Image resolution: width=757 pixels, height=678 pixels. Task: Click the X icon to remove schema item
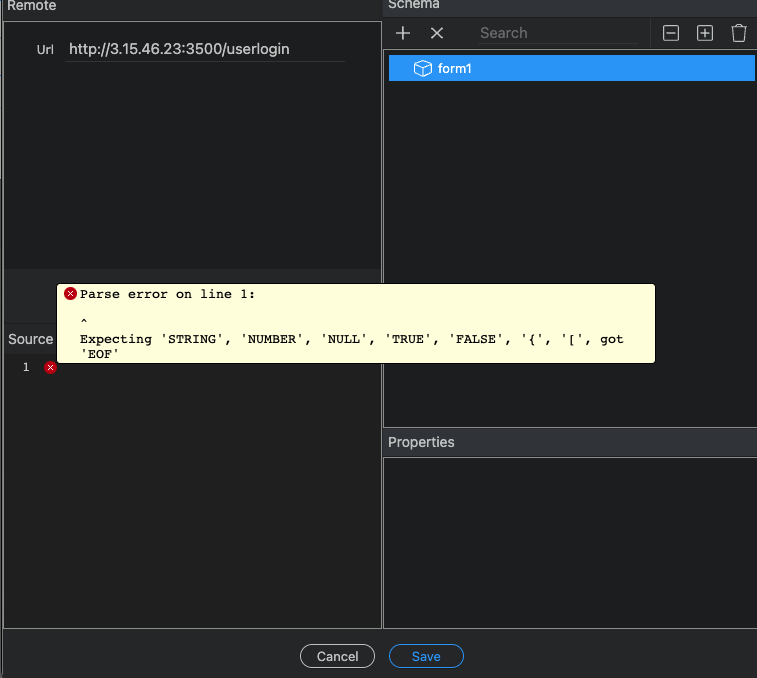(437, 33)
